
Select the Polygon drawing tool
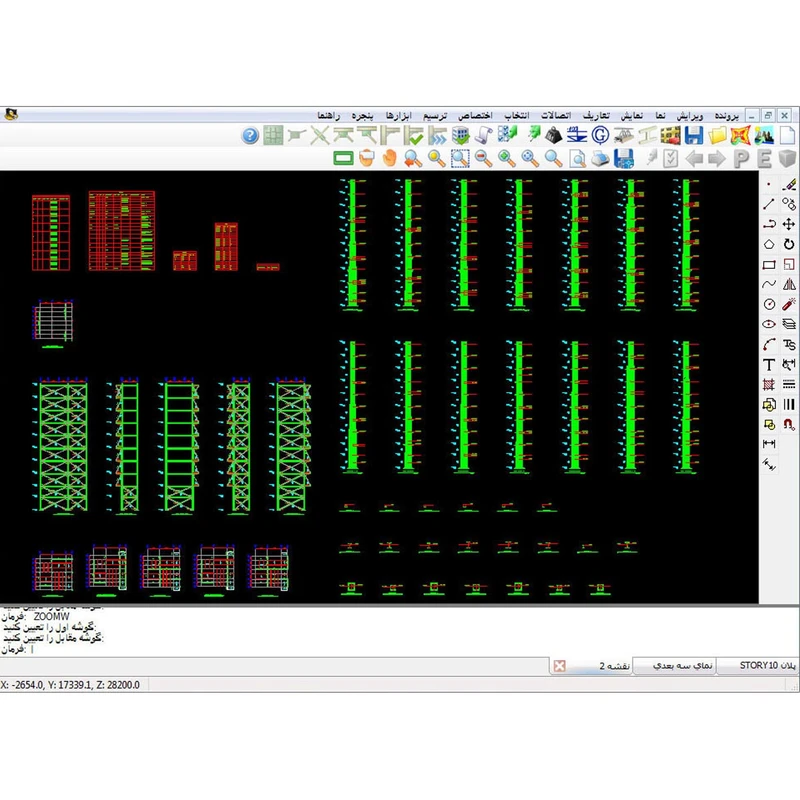tap(769, 244)
